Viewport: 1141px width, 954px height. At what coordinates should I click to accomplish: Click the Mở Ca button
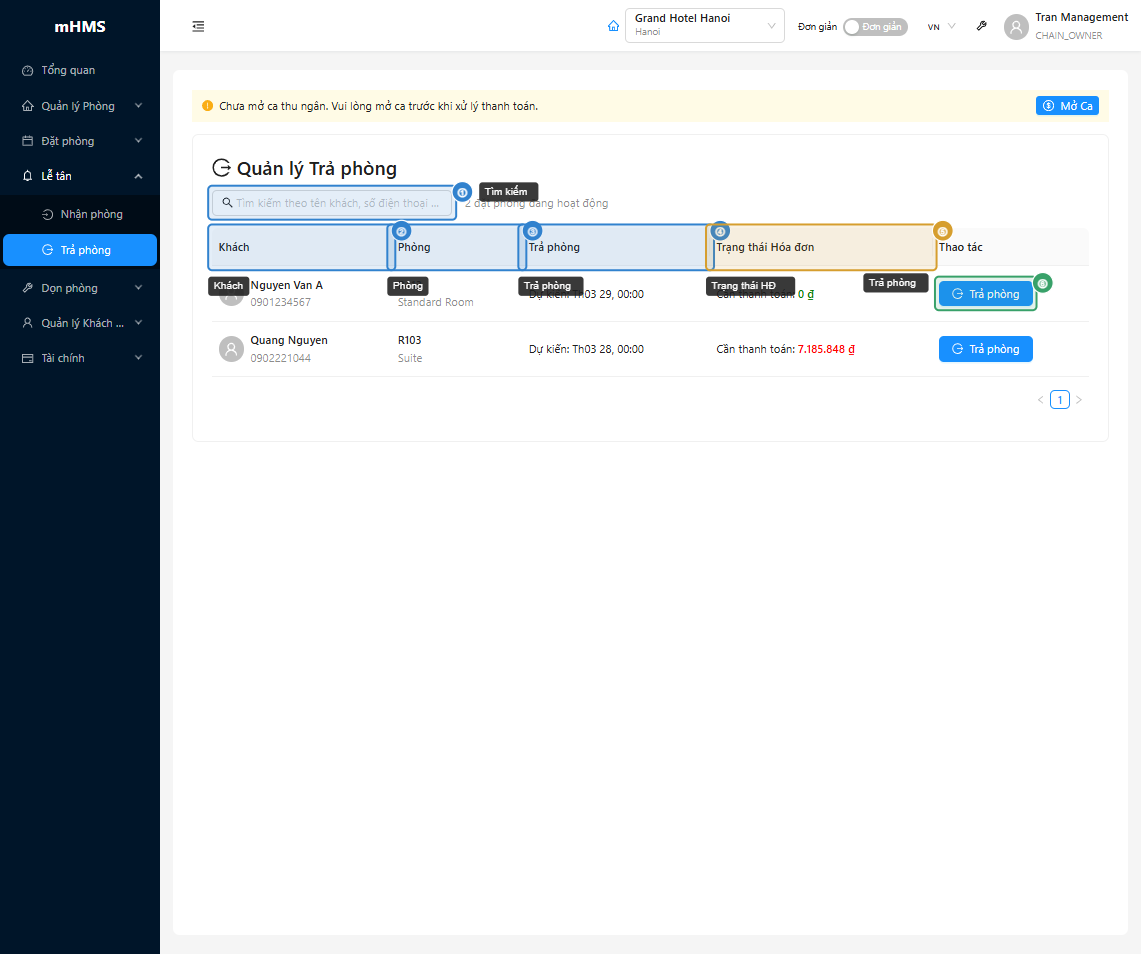tap(1068, 106)
